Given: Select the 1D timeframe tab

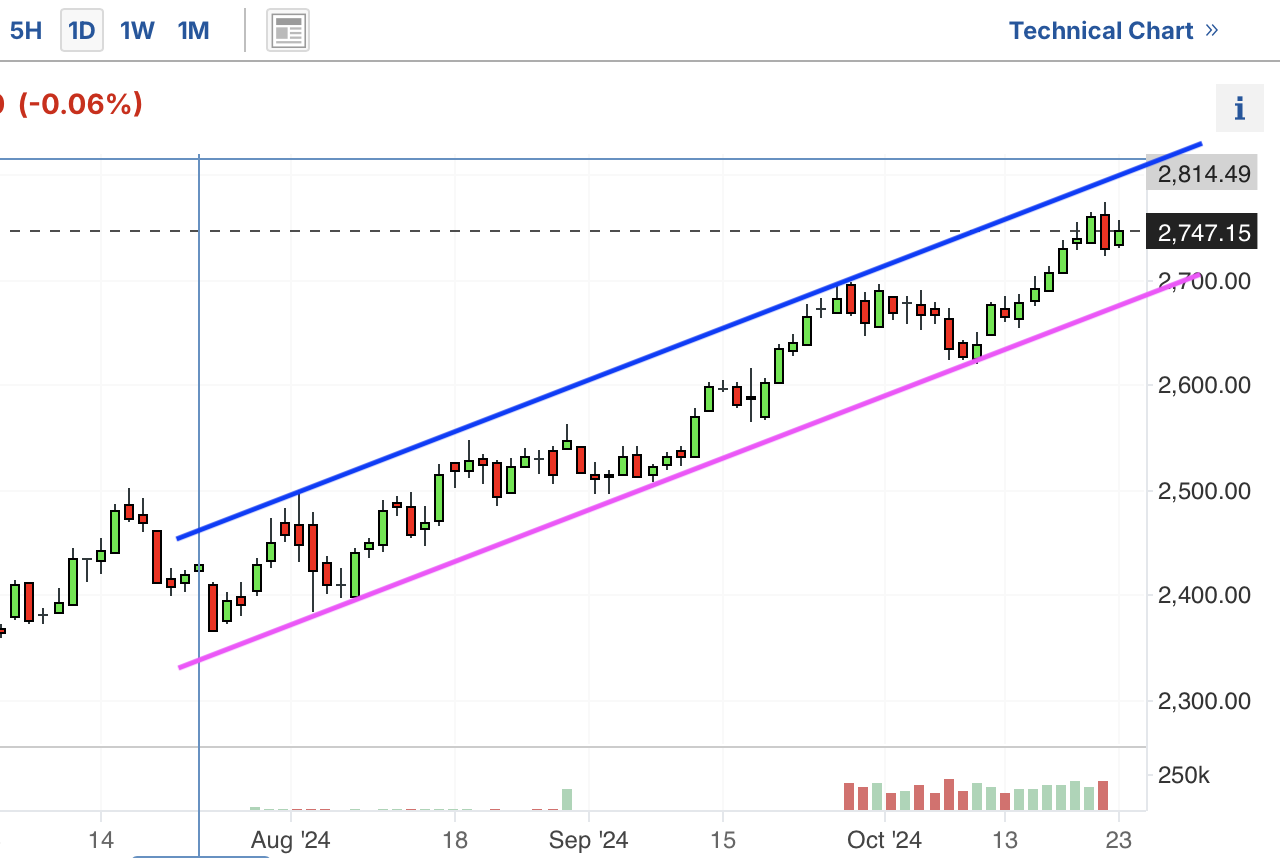Looking at the screenshot, I should tap(81, 30).
